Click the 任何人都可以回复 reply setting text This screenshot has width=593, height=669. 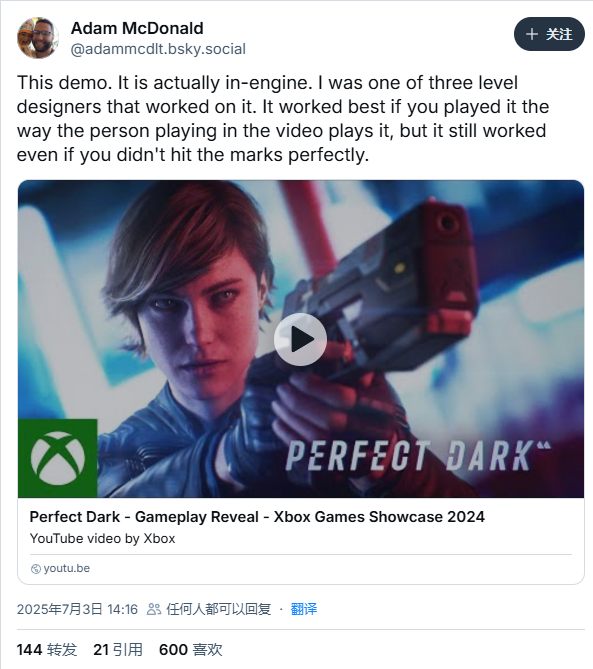pyautogui.click(x=218, y=609)
